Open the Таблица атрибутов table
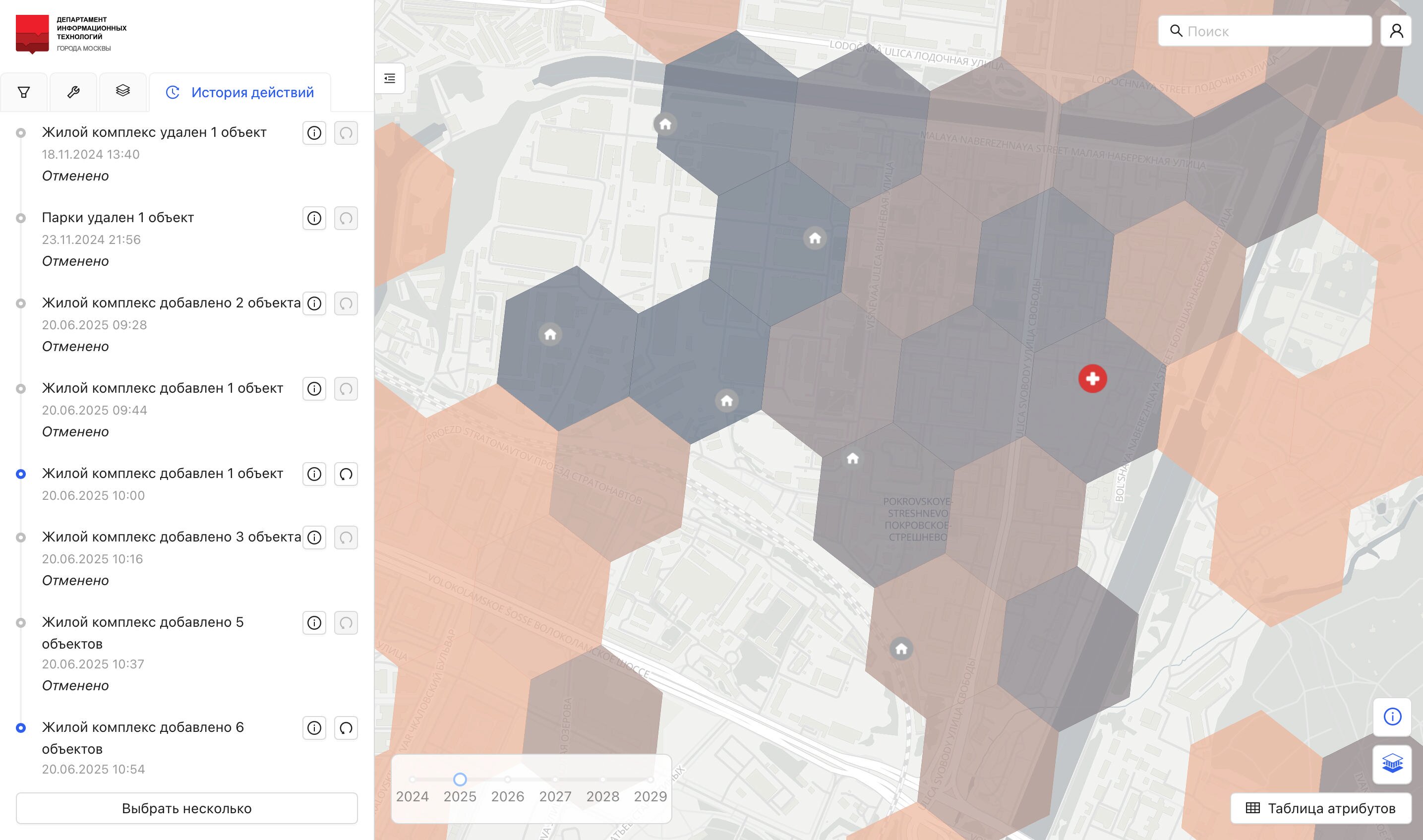Image resolution: width=1423 pixels, height=840 pixels. tap(1320, 808)
